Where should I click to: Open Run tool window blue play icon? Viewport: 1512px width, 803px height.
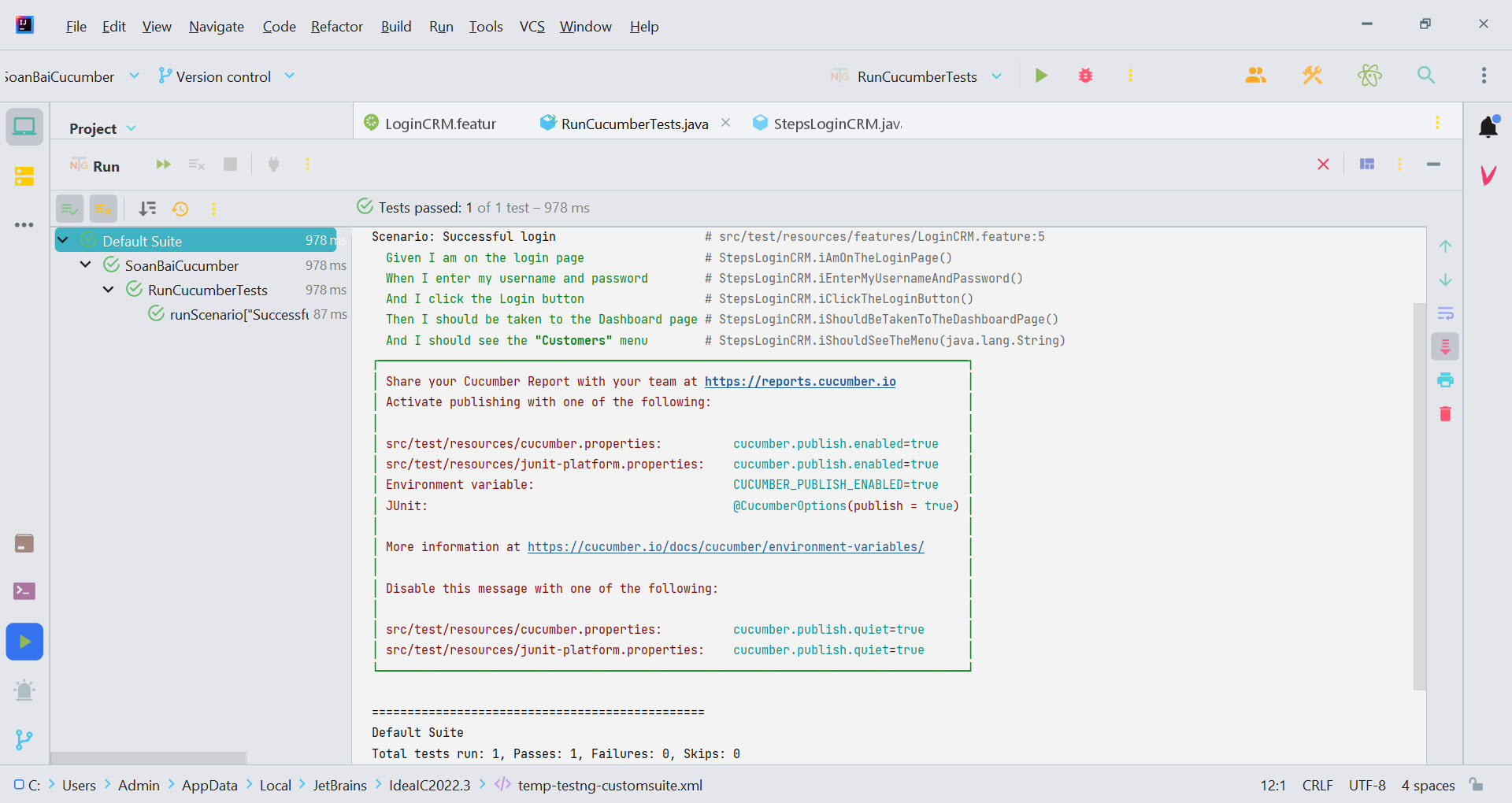point(24,642)
